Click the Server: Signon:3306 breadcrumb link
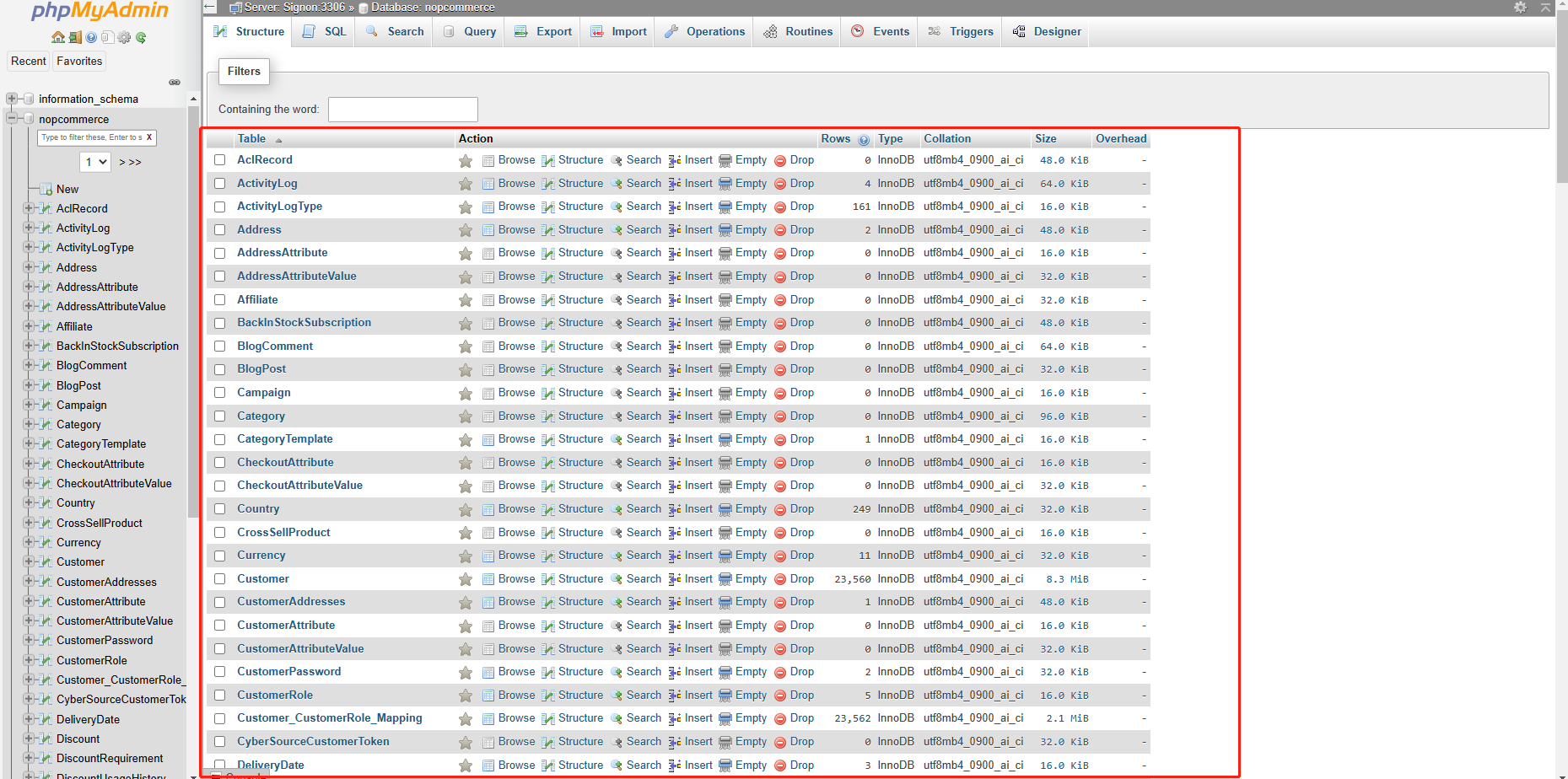 pyautogui.click(x=294, y=8)
